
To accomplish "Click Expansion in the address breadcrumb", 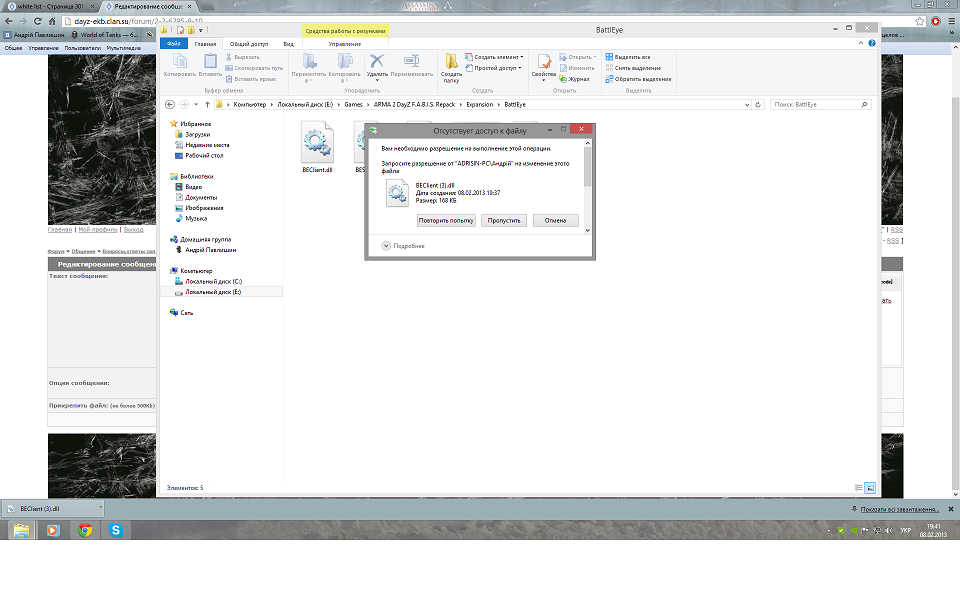I will [x=479, y=105].
